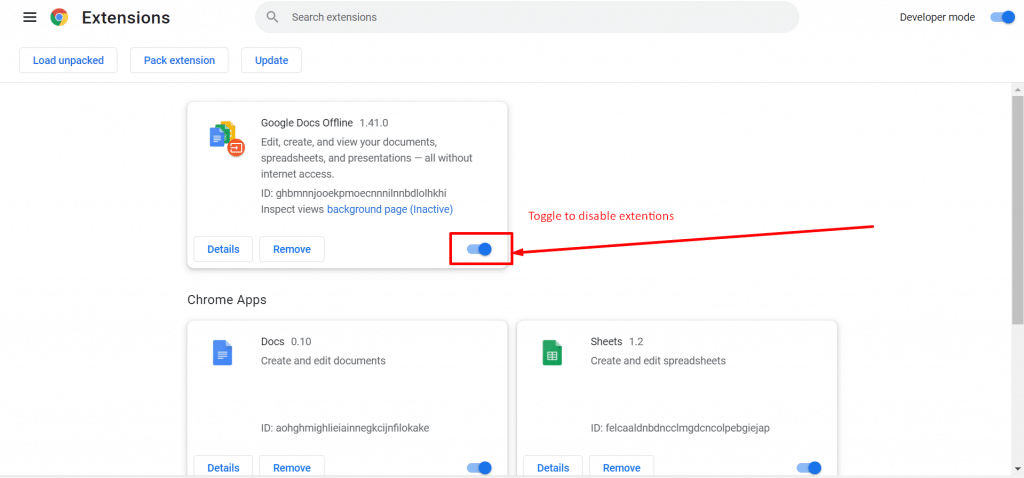Toggle Developer mode switch
Screen dimensions: 1024x478
click(1002, 18)
